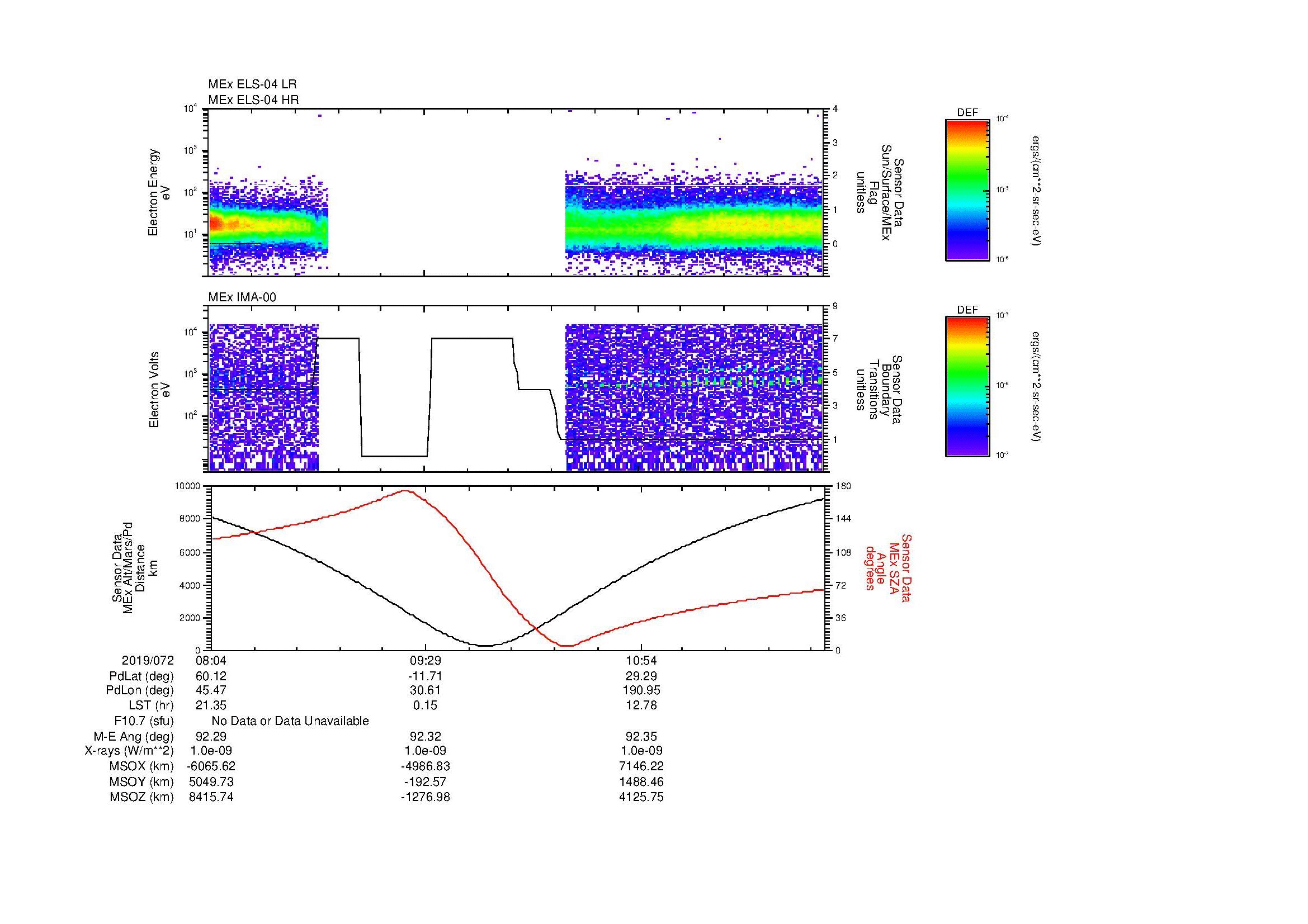Click the MSOY value '-192.57'
This screenshot has width=1308, height=924.
(426, 781)
